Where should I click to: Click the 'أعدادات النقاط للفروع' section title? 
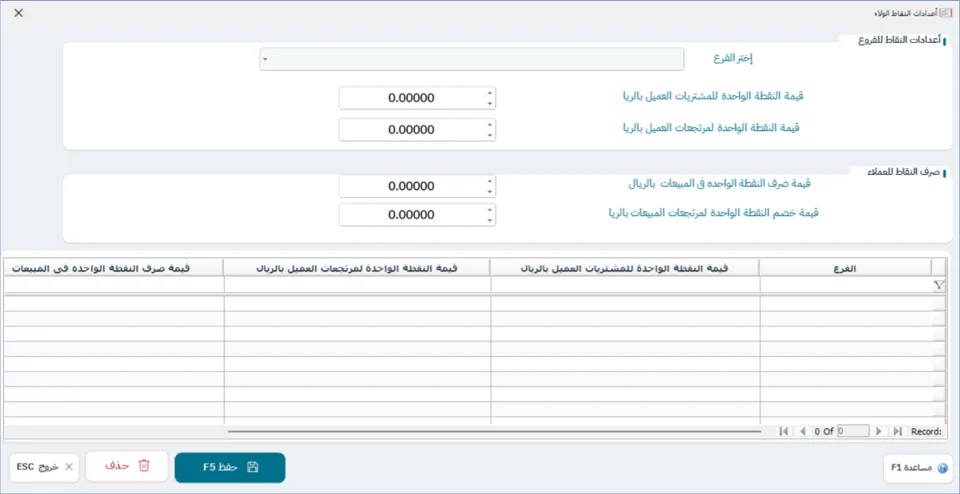pyautogui.click(x=900, y=39)
